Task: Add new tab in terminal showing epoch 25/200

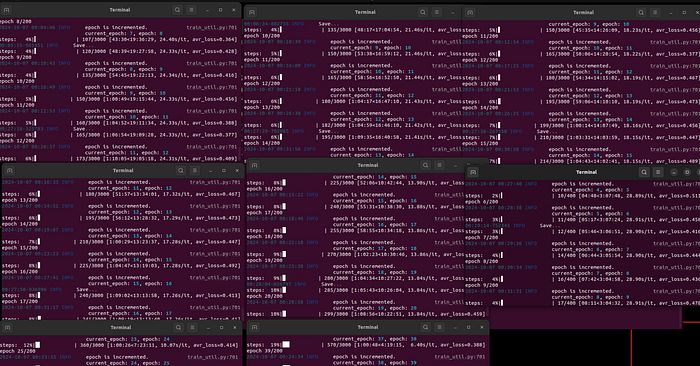Action: click(8, 328)
